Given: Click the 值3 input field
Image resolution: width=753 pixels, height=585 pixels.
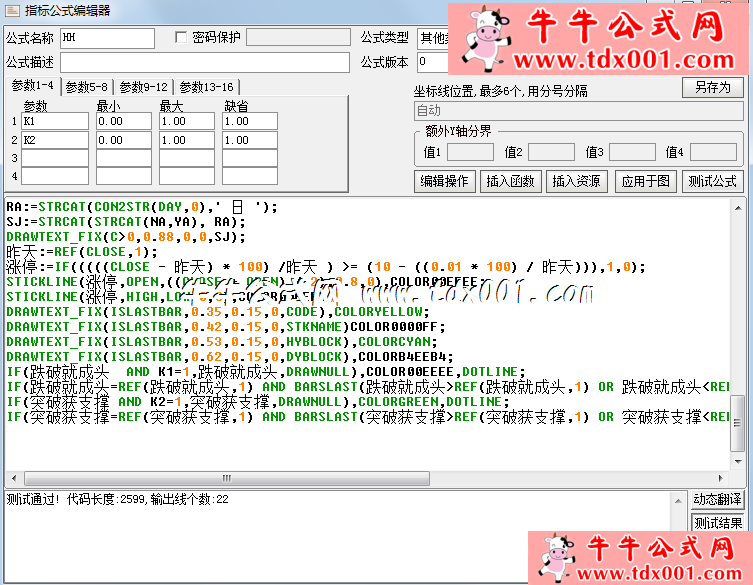Looking at the screenshot, I should pos(632,152).
